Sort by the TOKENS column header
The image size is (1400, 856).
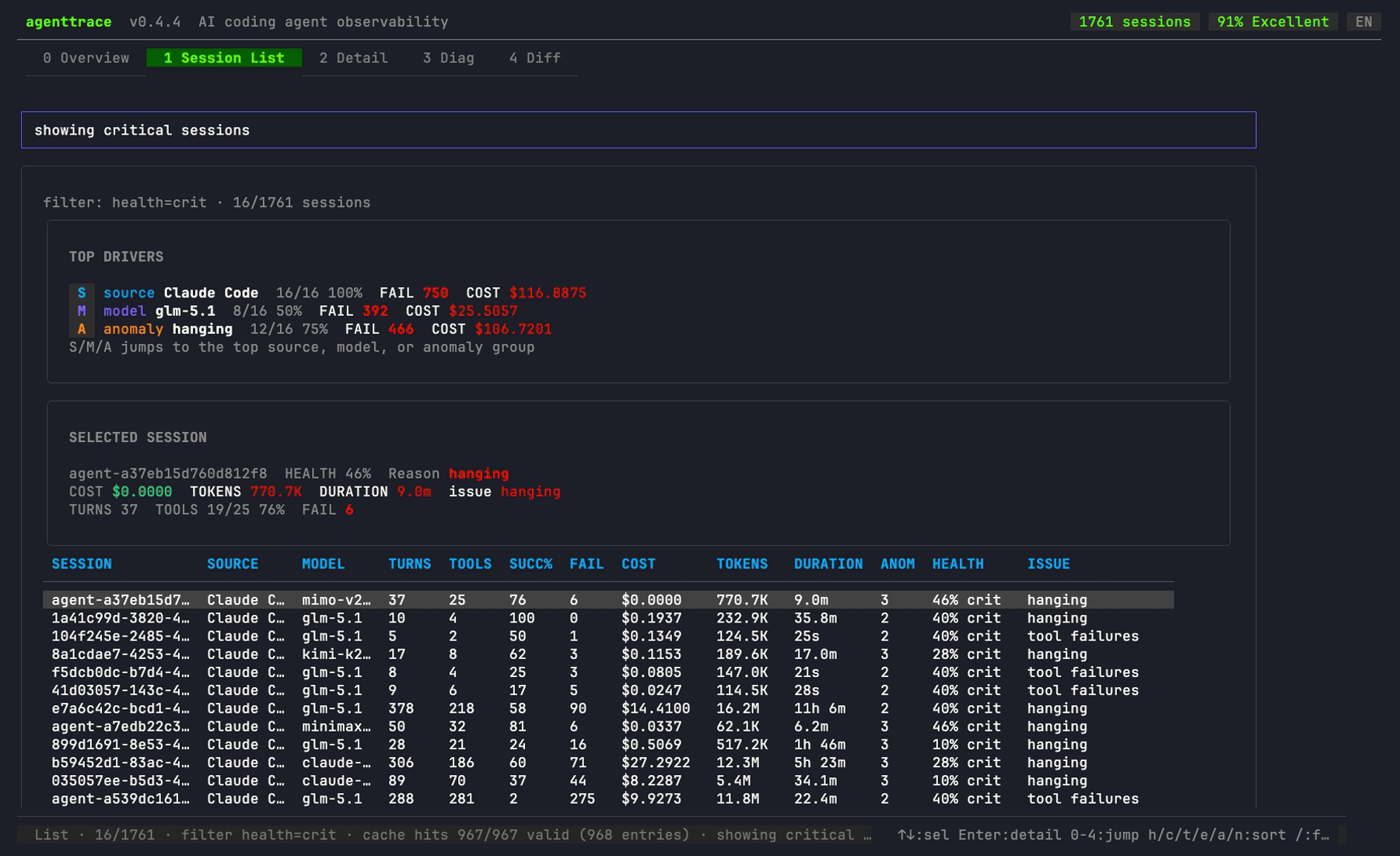pos(742,564)
